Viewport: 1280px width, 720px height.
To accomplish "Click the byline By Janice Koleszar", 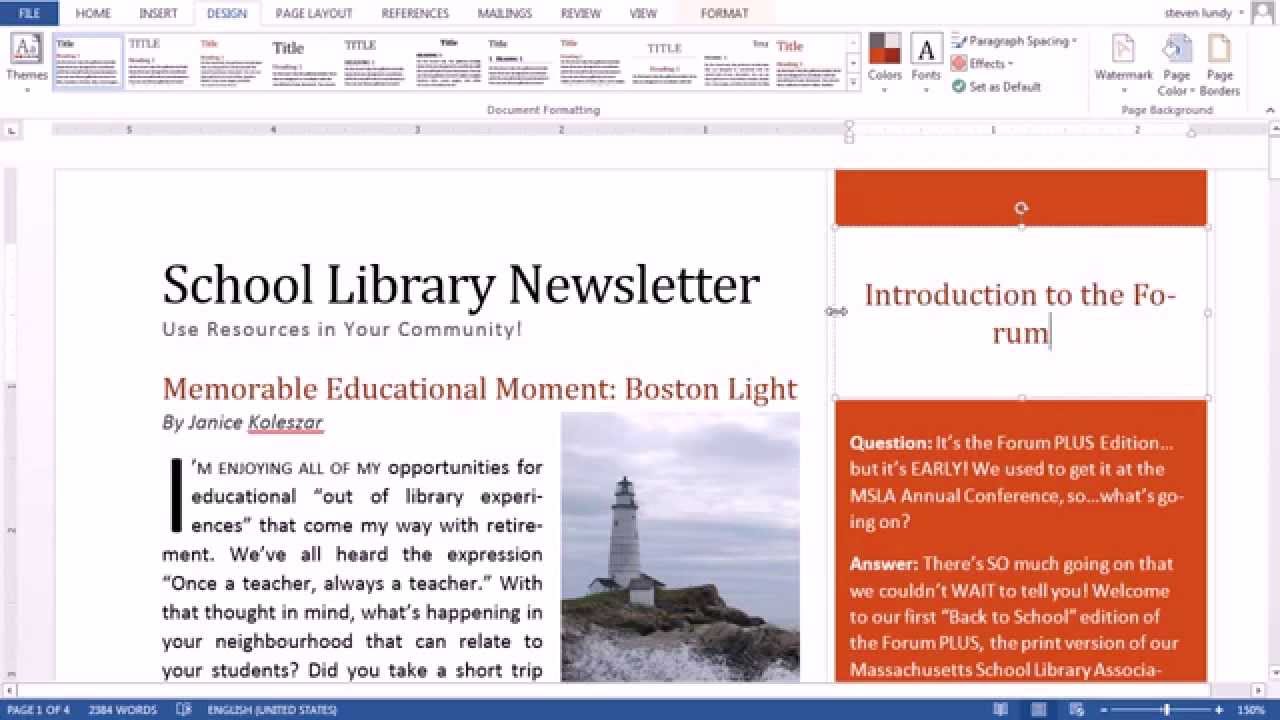I will (x=242, y=422).
